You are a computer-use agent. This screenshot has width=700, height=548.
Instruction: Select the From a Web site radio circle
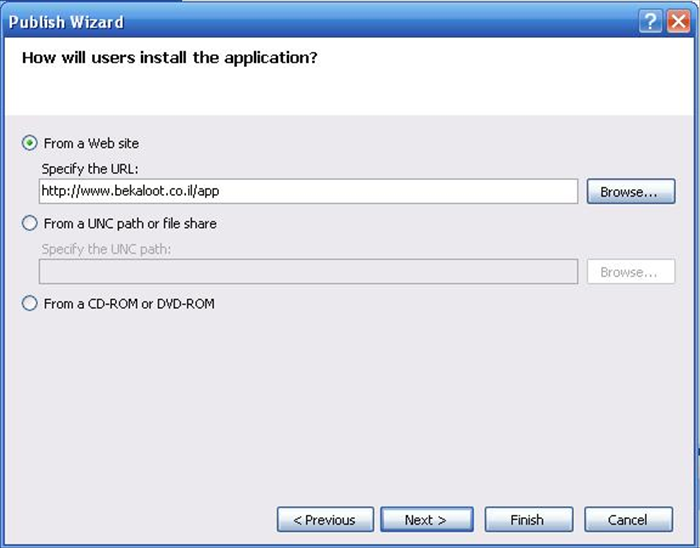click(x=29, y=143)
